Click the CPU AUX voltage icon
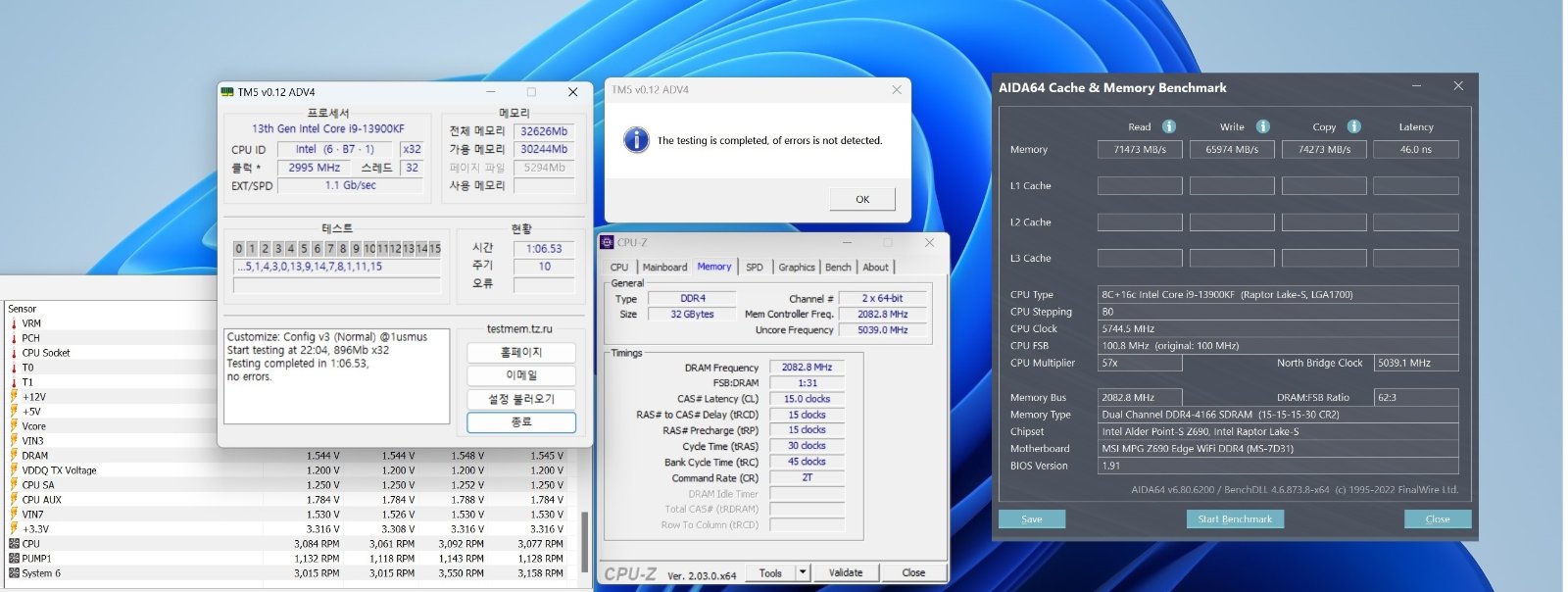The image size is (1568, 592). 14,500
